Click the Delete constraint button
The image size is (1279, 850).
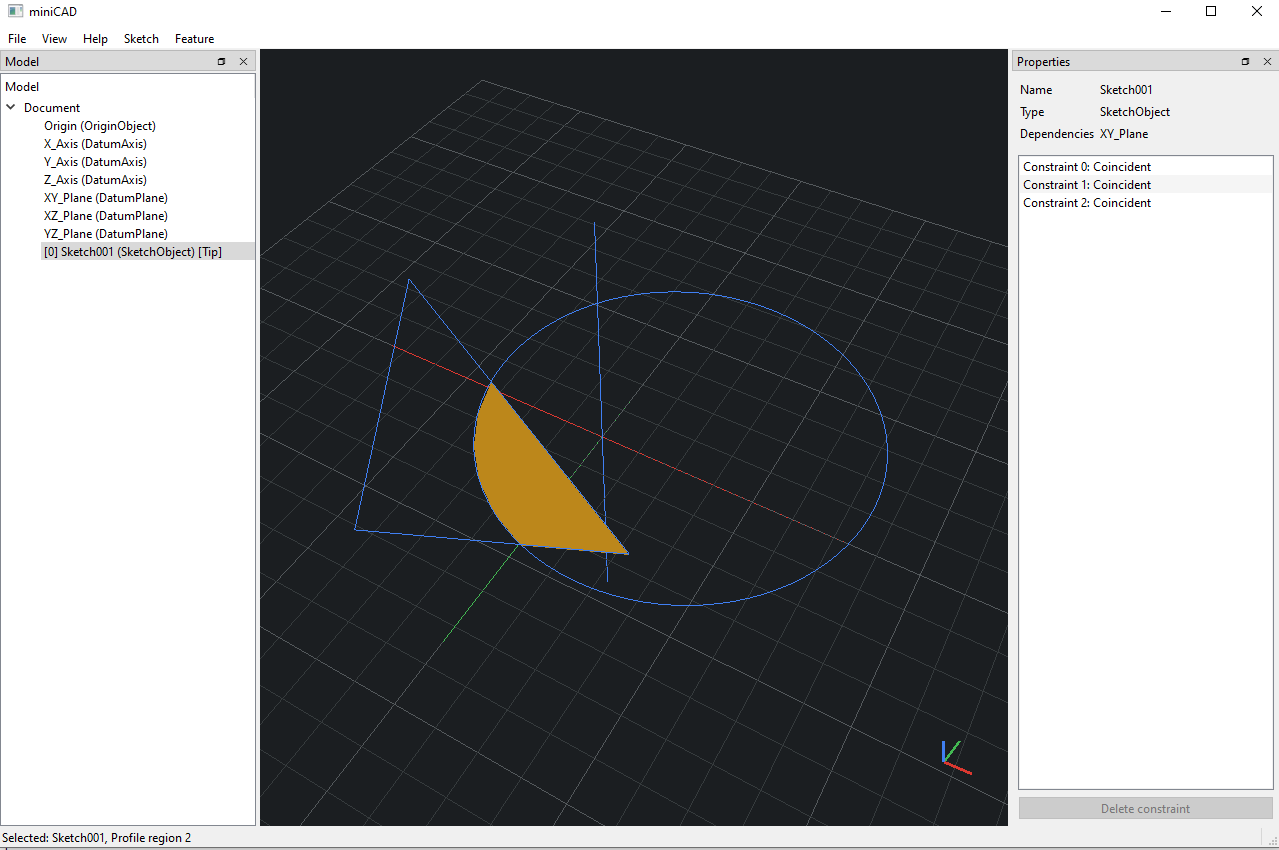tap(1146, 809)
